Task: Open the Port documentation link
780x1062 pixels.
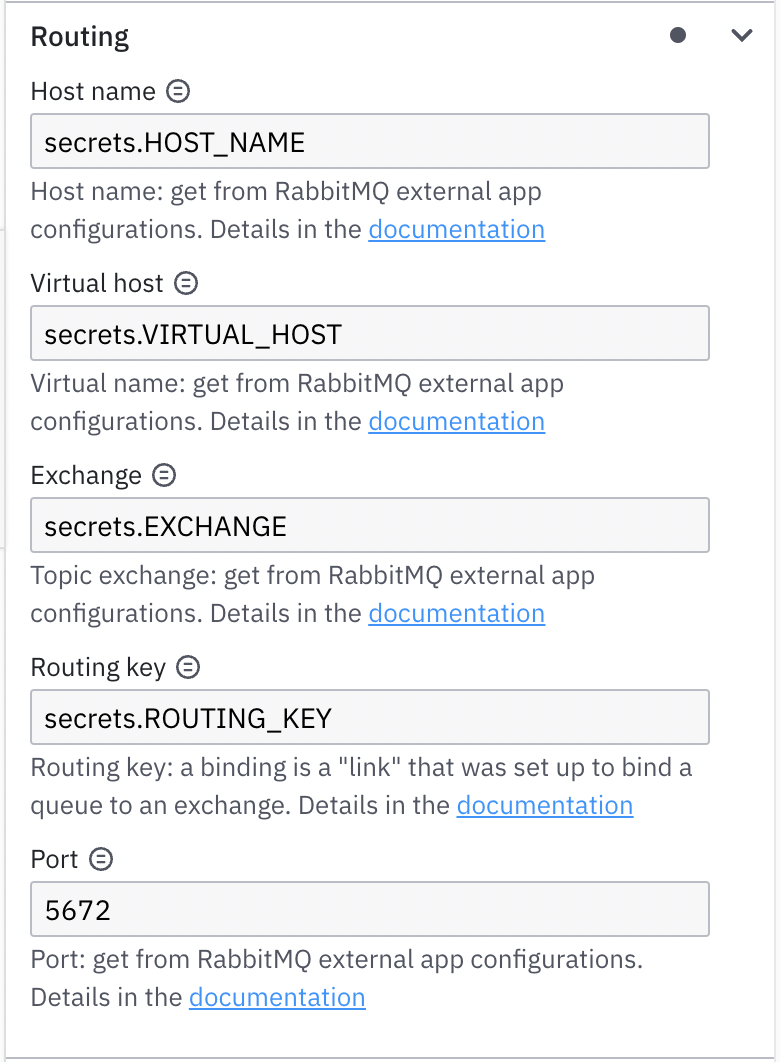Action: 277,997
